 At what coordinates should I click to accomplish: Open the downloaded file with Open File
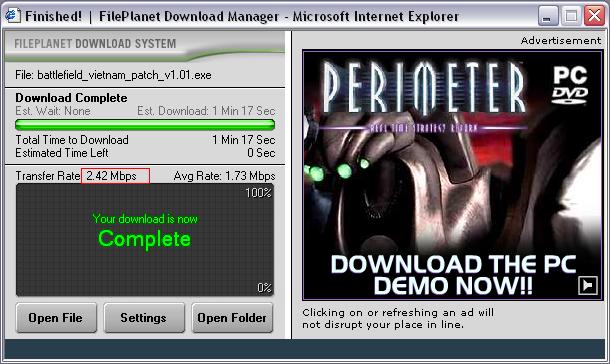56,318
